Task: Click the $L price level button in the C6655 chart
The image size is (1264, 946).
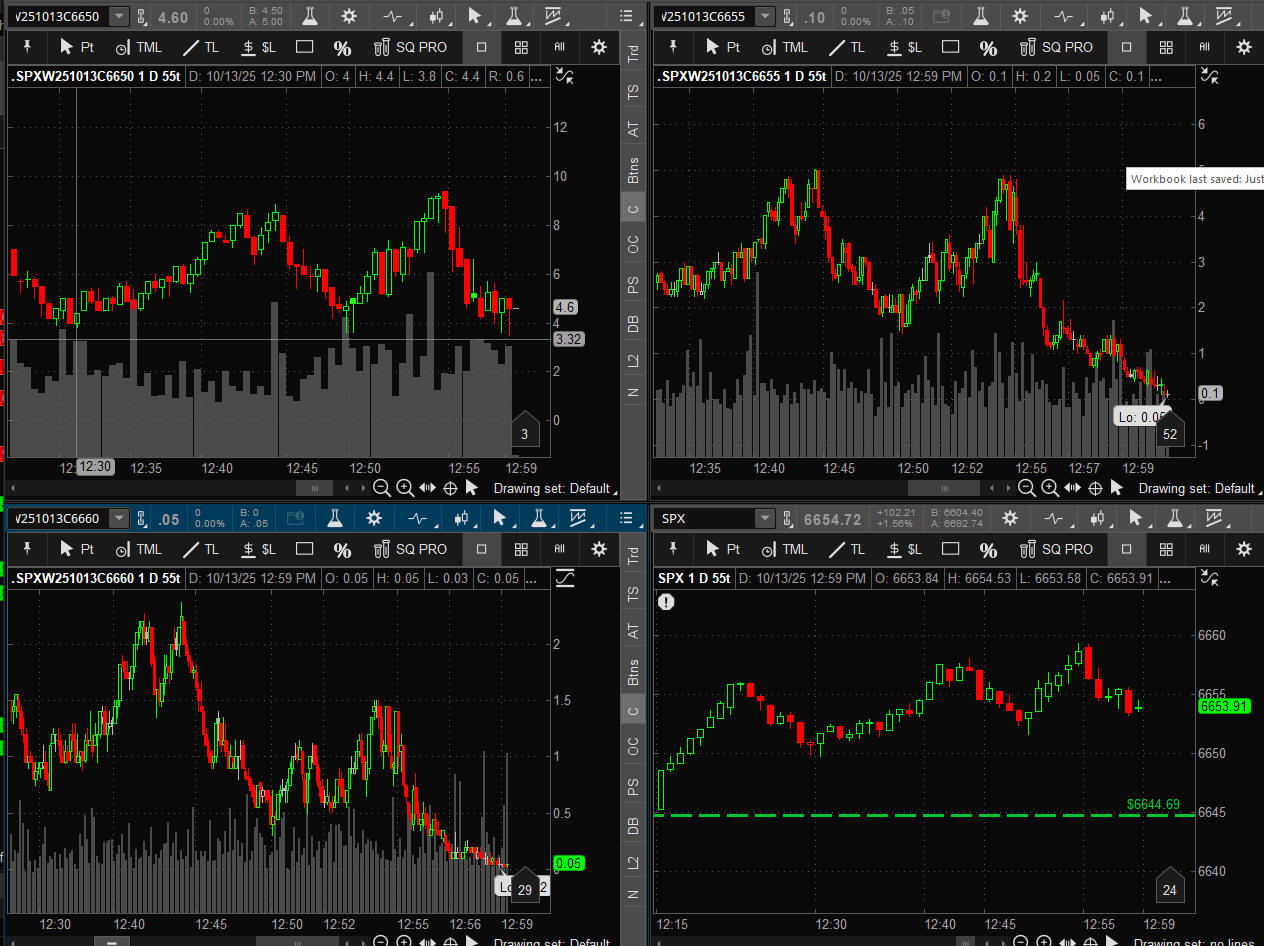Action: pos(904,47)
